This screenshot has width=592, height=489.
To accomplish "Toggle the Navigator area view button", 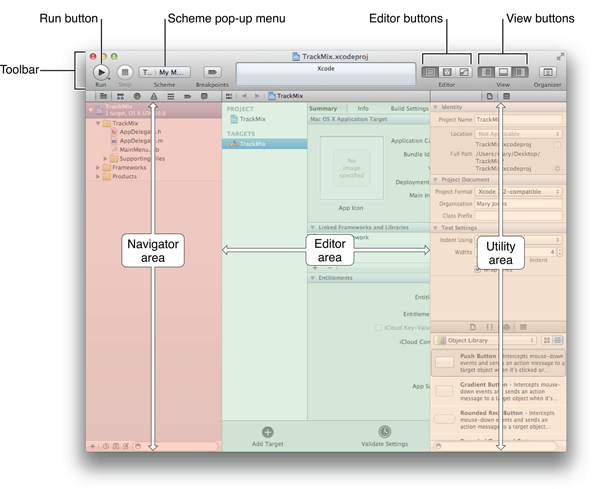I will 487,72.
